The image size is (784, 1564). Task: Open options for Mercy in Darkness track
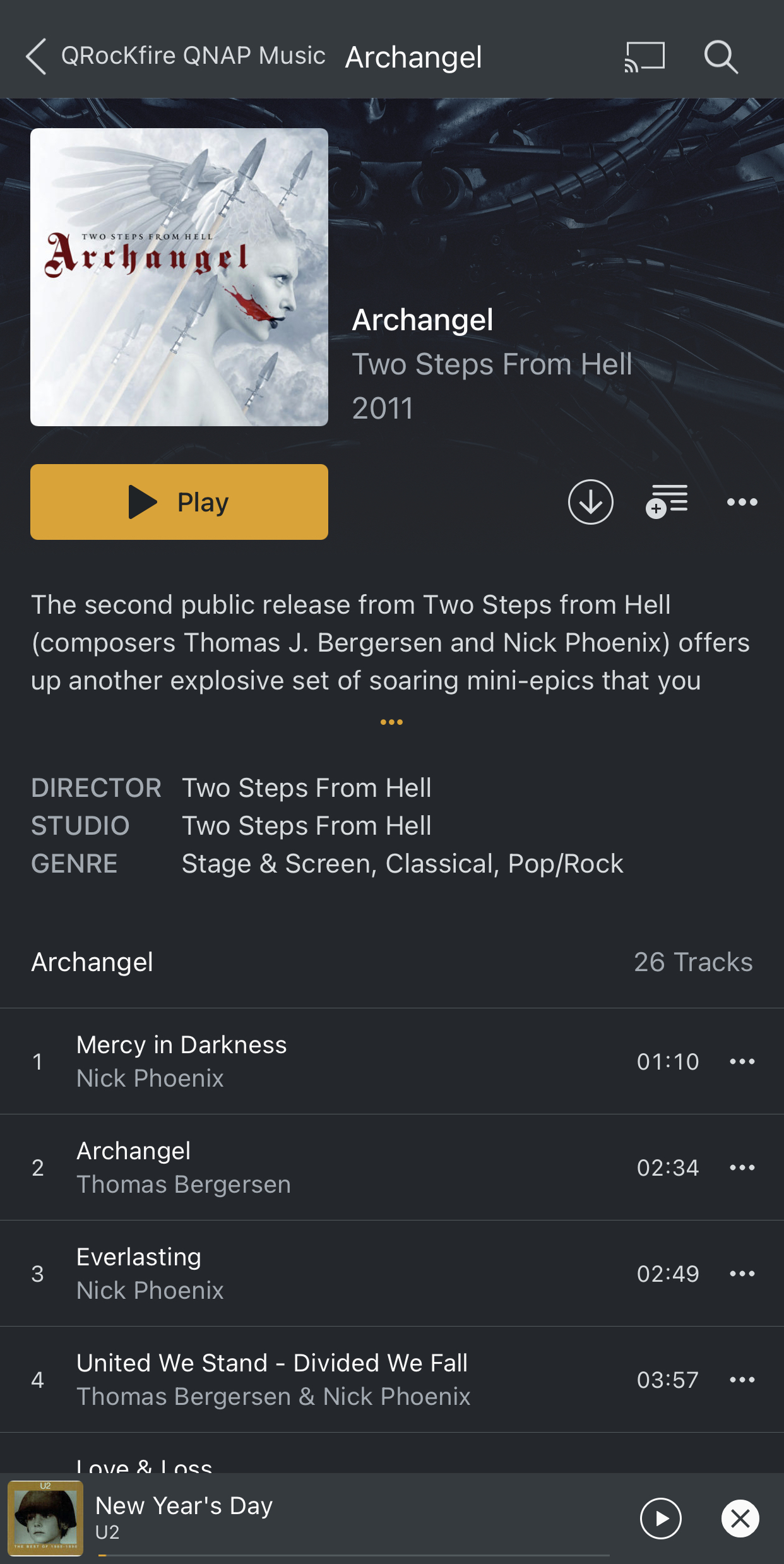point(742,1061)
